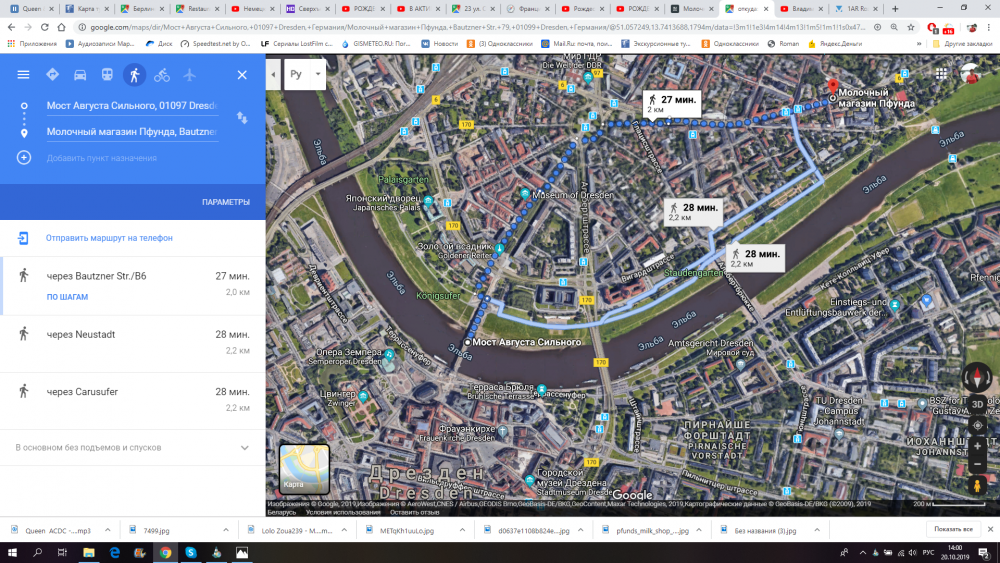Switch to cycling travel mode
The image size is (1000, 563).
click(161, 75)
